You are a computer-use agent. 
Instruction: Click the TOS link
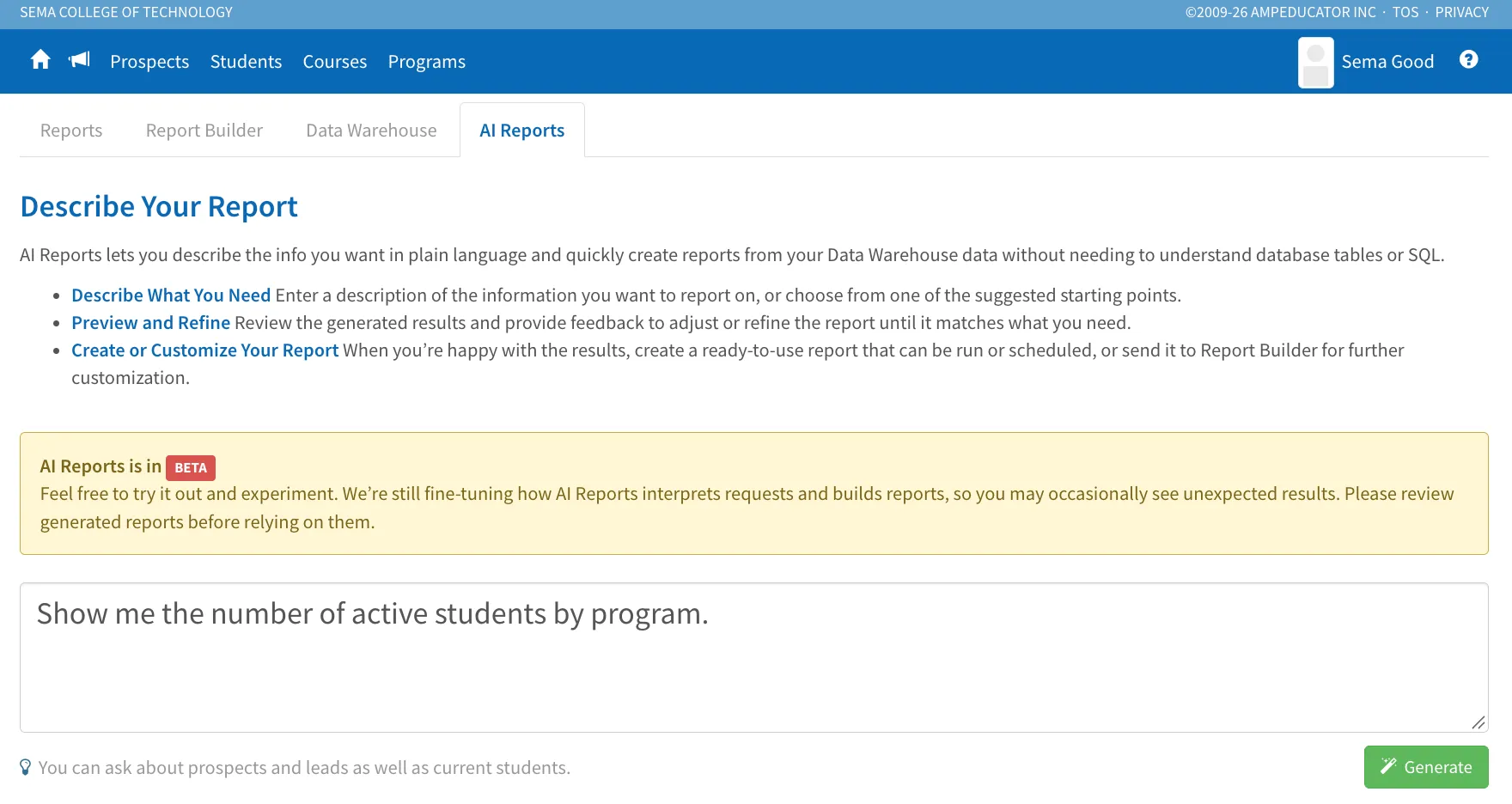point(1405,12)
